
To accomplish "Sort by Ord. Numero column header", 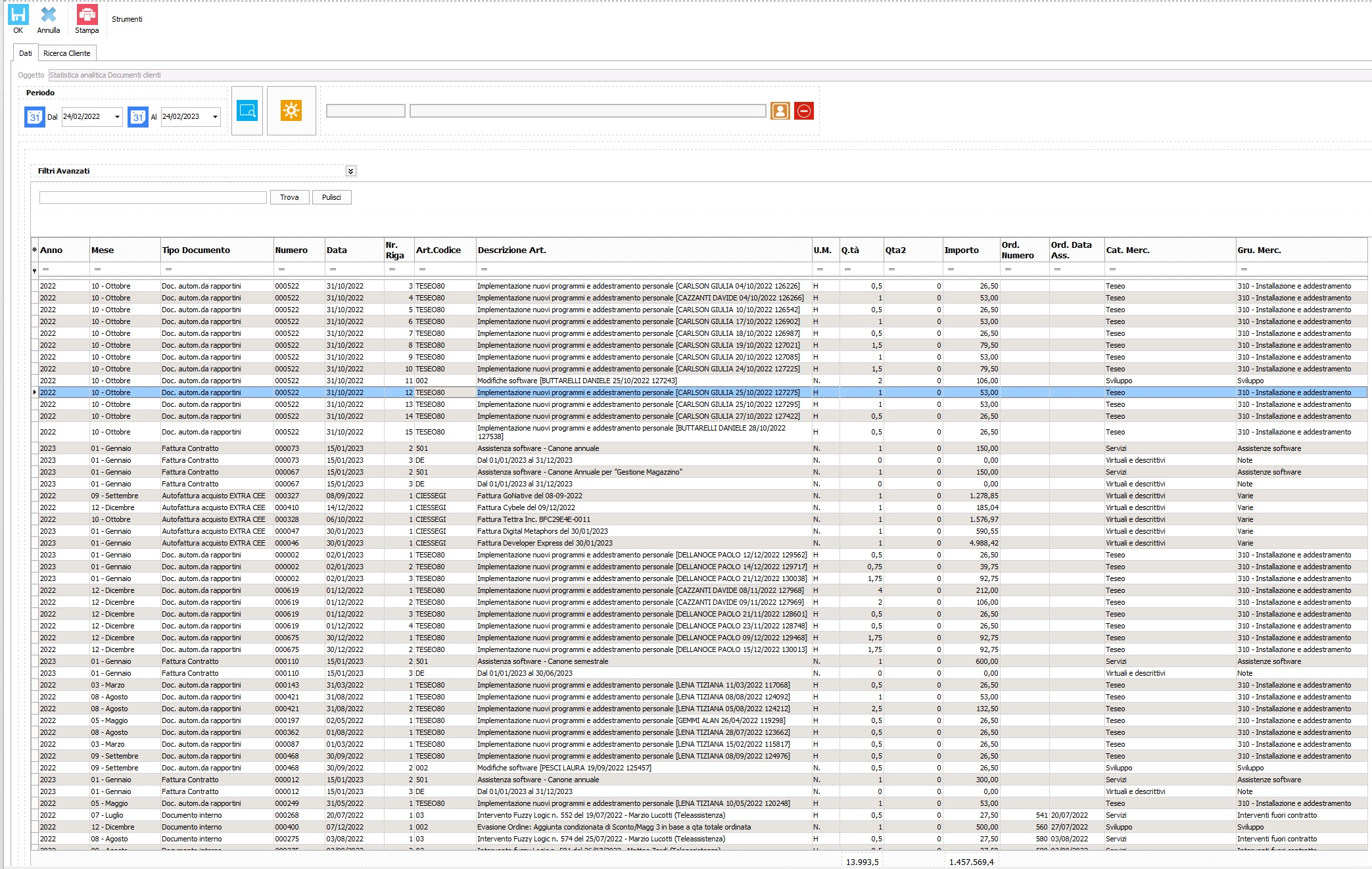I will pyautogui.click(x=1024, y=250).
